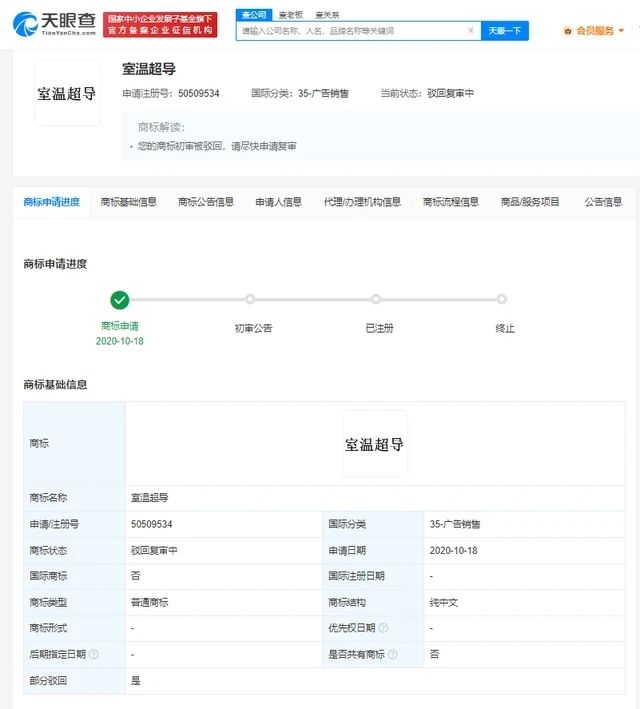640x709 pixels.
Task: Click the red 官方备案企业征信机构 banner
Action: tap(160, 24)
